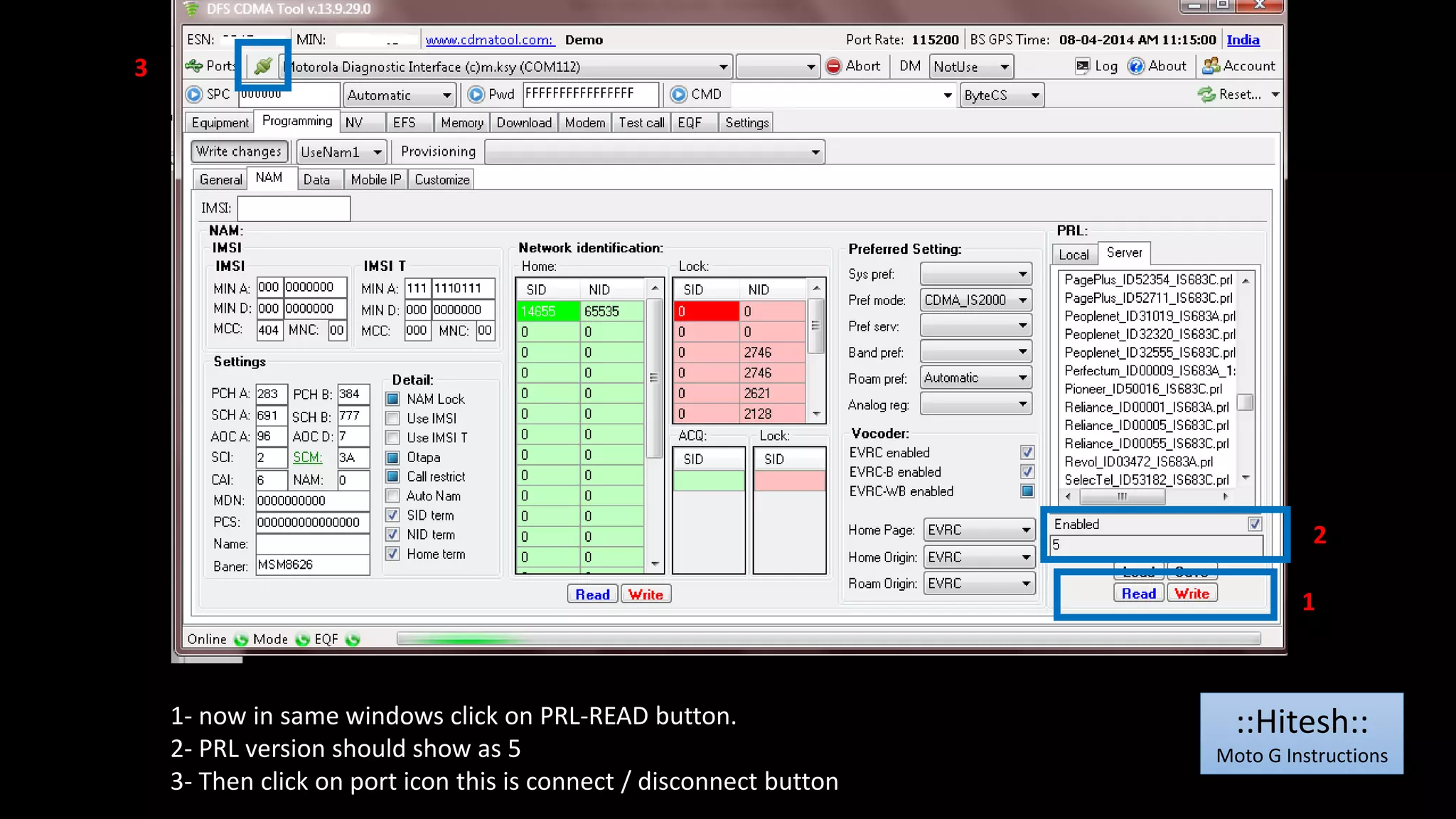This screenshot has width=1456, height=819.
Task: Click the port connect/disconnect plug icon
Action: coord(263,66)
